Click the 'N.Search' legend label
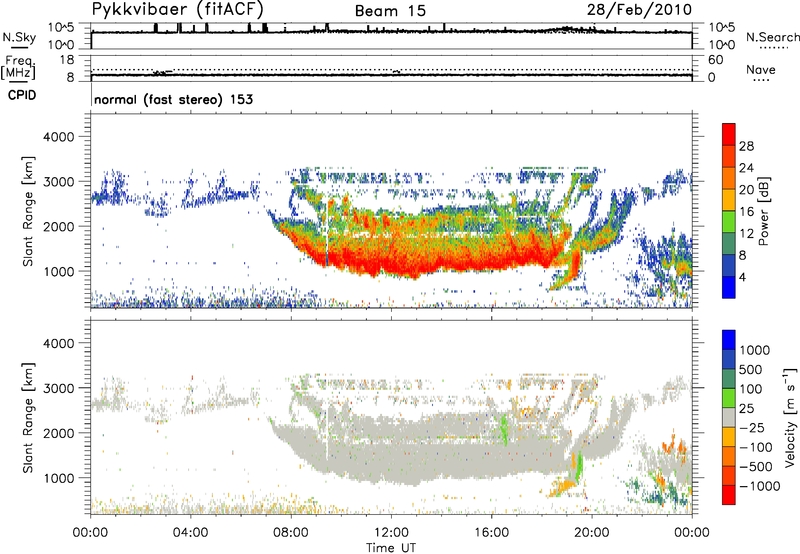 click(x=773, y=37)
